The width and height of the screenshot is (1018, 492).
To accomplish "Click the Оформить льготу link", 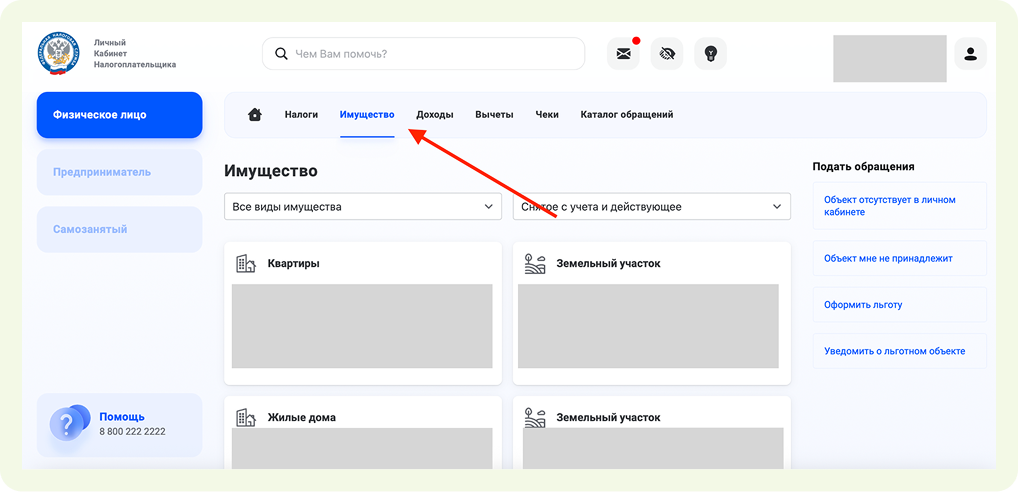I will tap(863, 305).
